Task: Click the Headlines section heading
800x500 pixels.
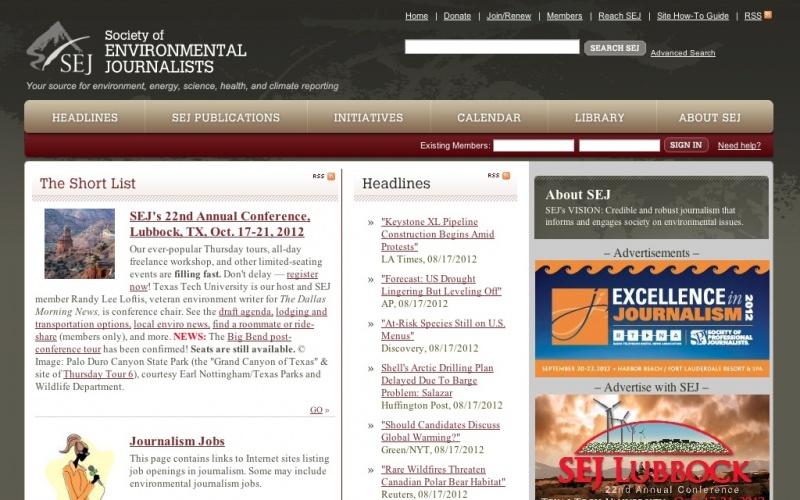Action: pos(396,183)
